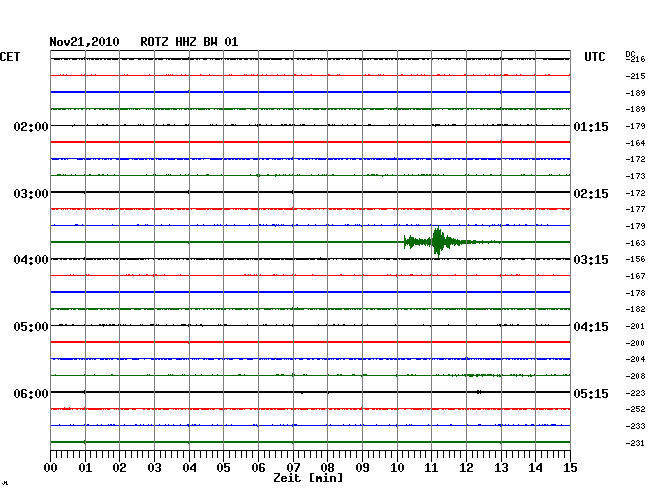
Task: Click minute tick label 09 on axis
Action: pos(362,468)
